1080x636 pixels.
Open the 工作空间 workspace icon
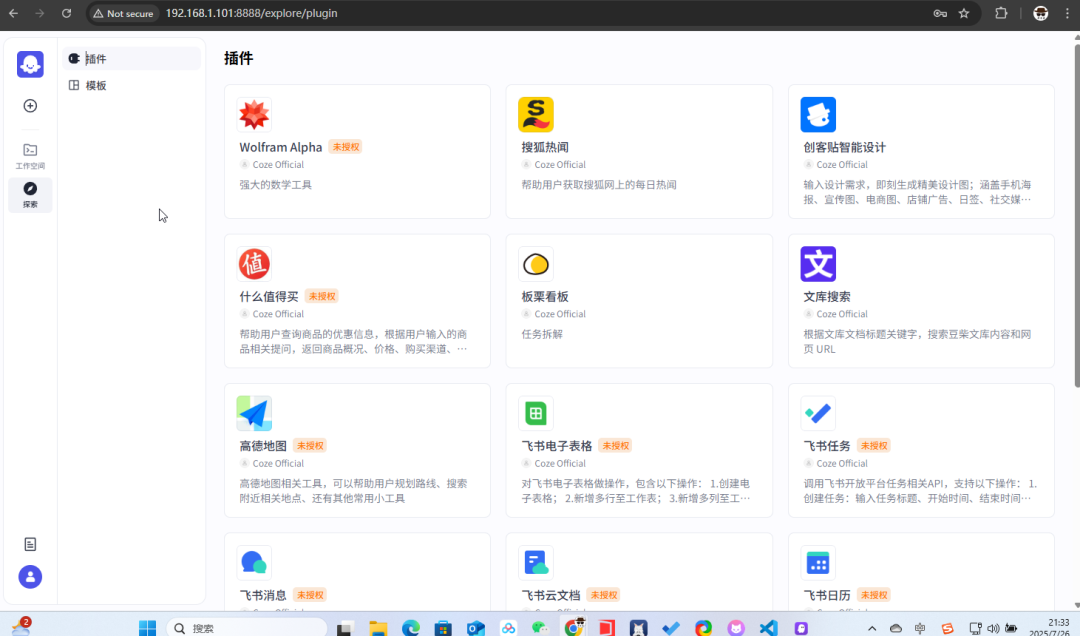pyautogui.click(x=30, y=154)
